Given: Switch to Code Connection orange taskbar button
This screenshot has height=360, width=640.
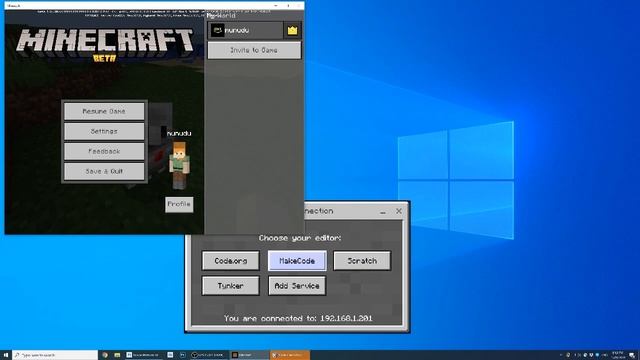Looking at the screenshot, I should pos(289,355).
